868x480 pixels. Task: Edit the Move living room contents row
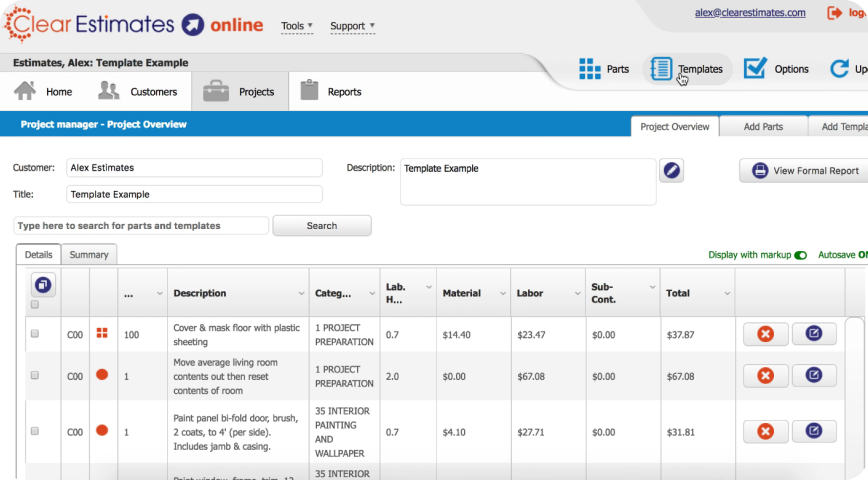pyautogui.click(x=814, y=375)
